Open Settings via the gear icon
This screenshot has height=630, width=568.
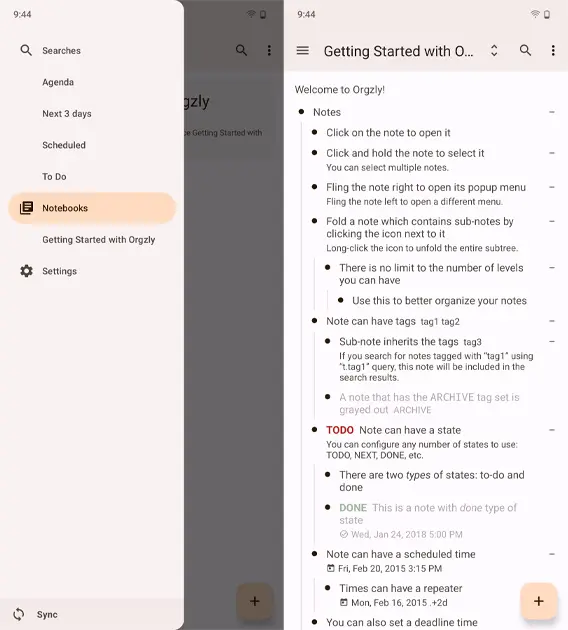pyautogui.click(x=27, y=271)
